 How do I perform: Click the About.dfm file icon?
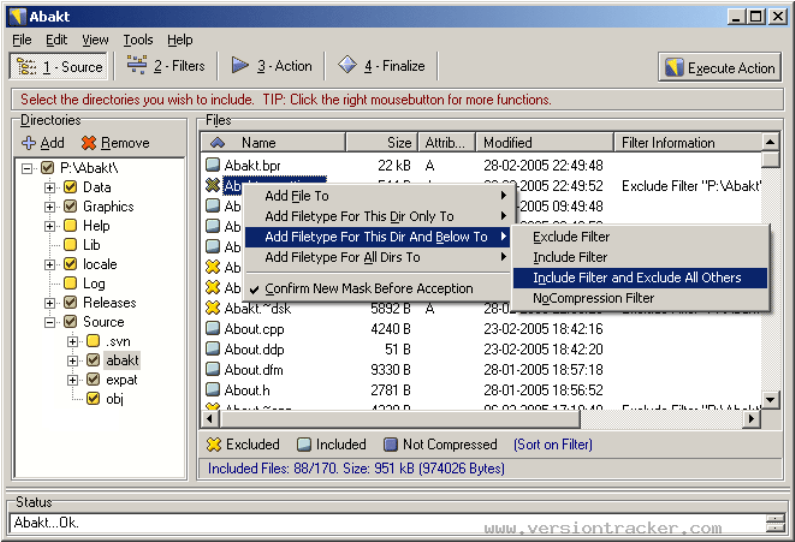213,369
